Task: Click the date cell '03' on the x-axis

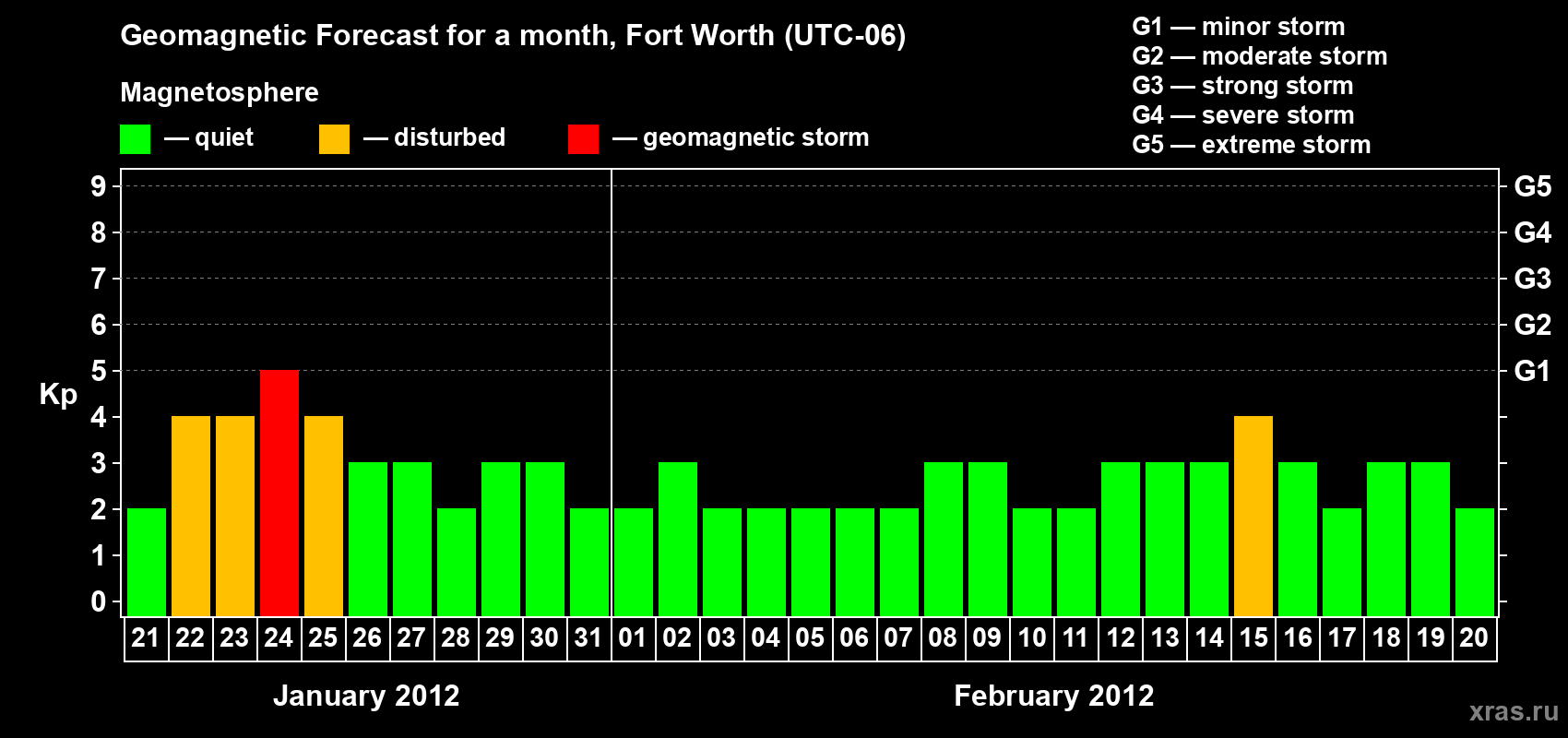Action: [722, 638]
